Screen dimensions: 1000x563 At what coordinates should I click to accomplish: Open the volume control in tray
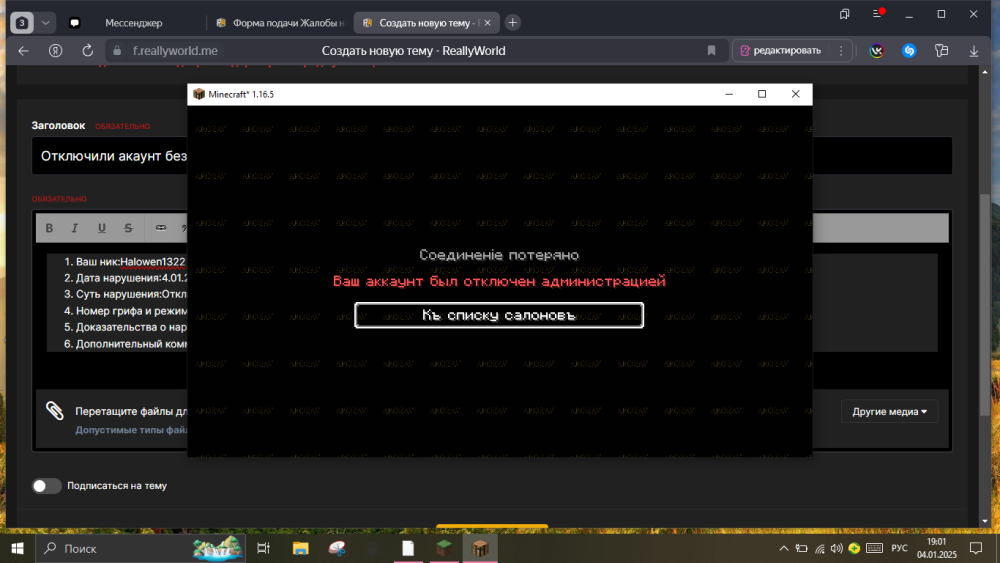coord(837,548)
